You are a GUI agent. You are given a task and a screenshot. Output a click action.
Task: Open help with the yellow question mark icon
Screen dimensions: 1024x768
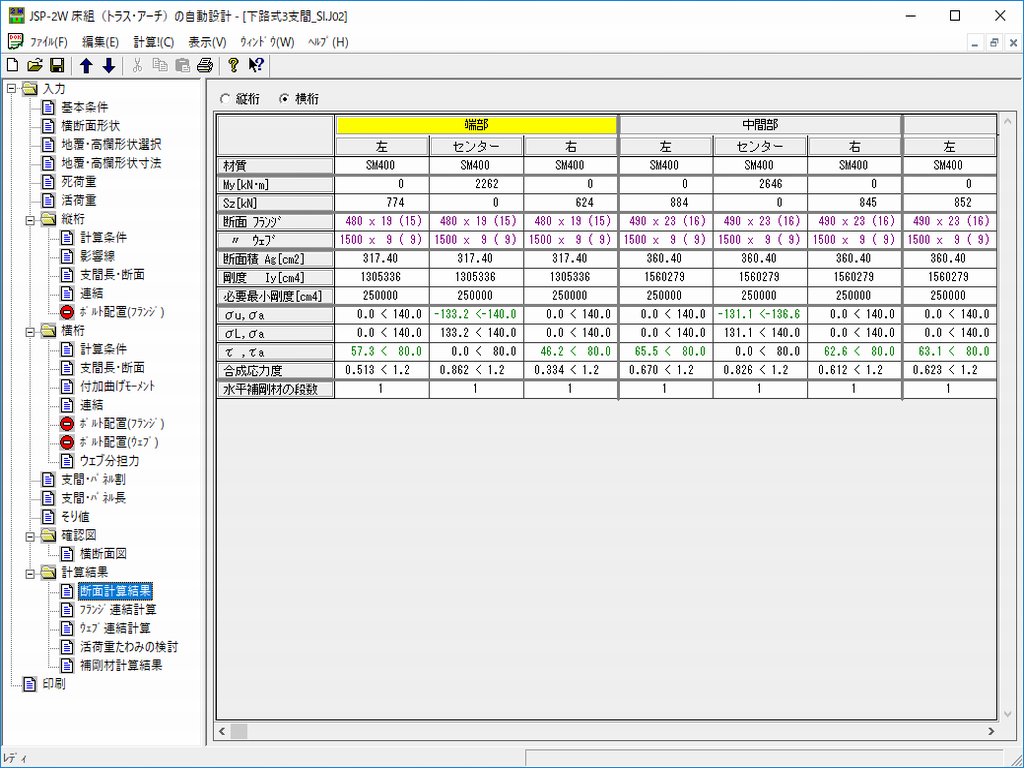[233, 66]
